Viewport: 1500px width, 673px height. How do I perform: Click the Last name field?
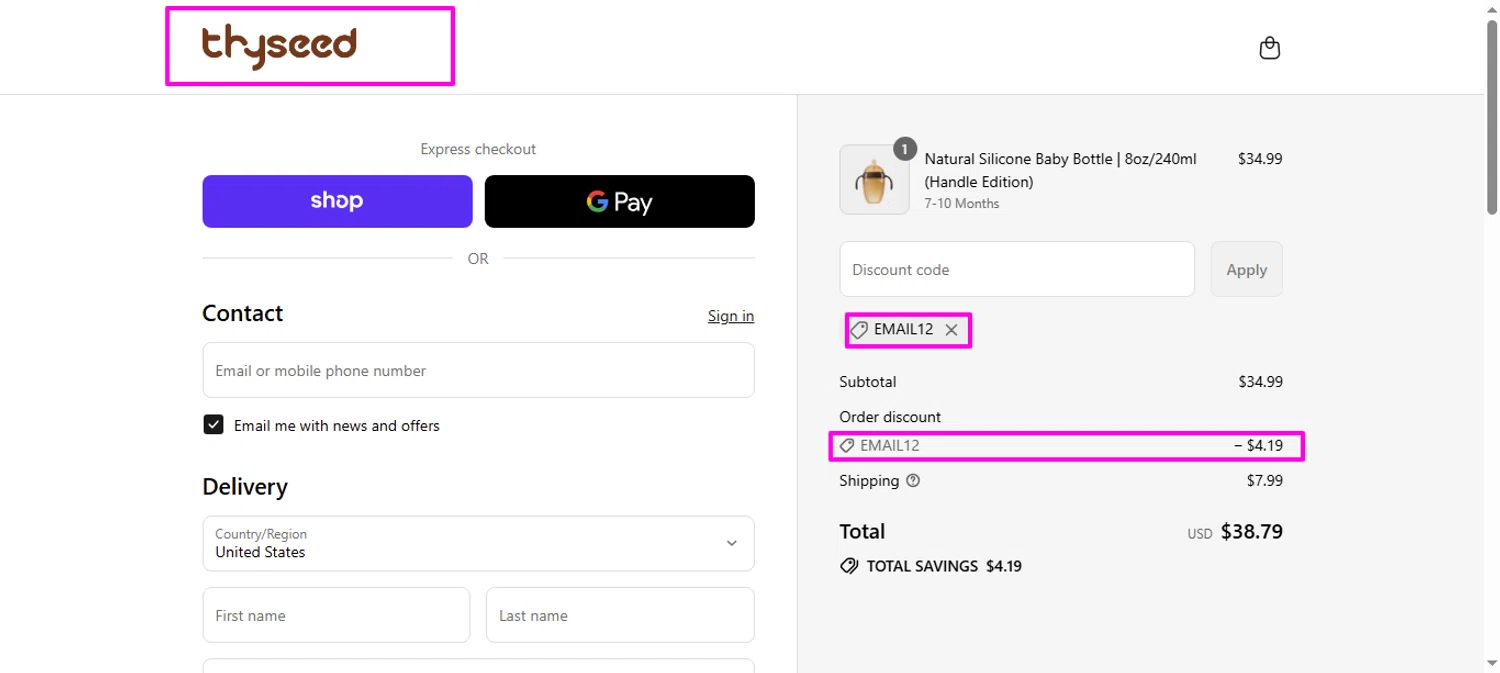click(620, 615)
